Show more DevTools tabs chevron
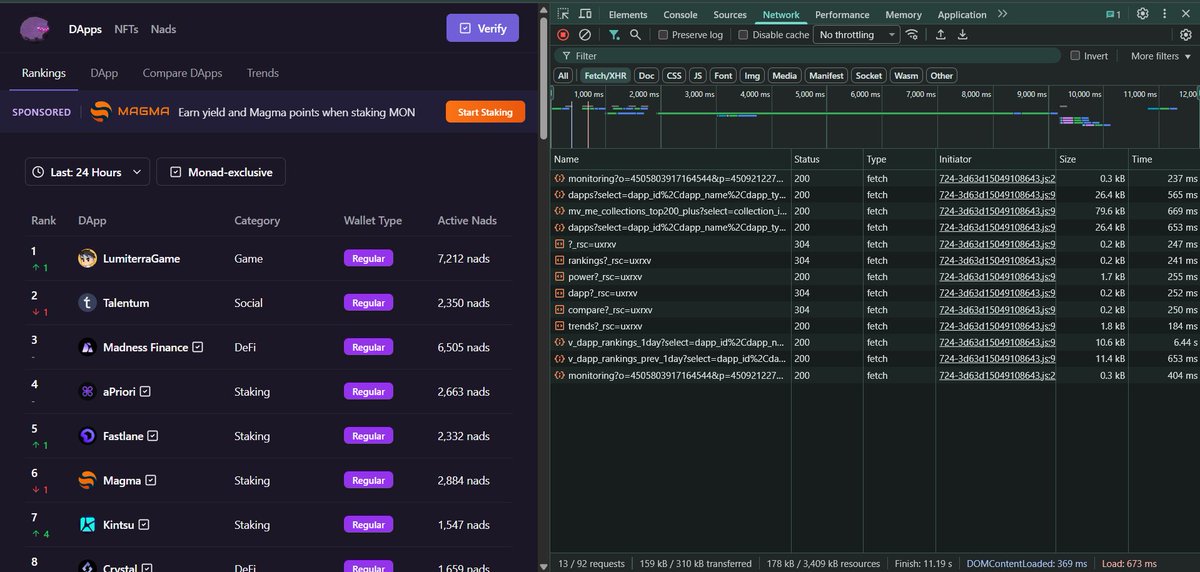The height and width of the screenshot is (572, 1200). pos(1003,14)
